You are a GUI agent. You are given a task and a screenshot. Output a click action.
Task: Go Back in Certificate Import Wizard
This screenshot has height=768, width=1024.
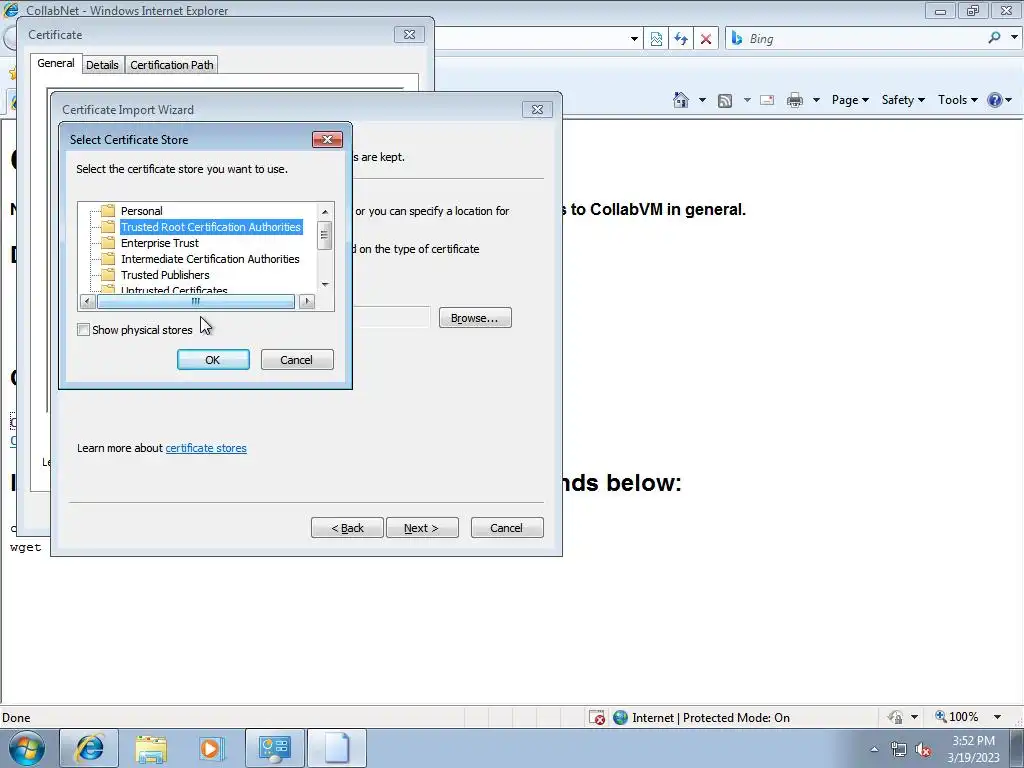point(347,528)
